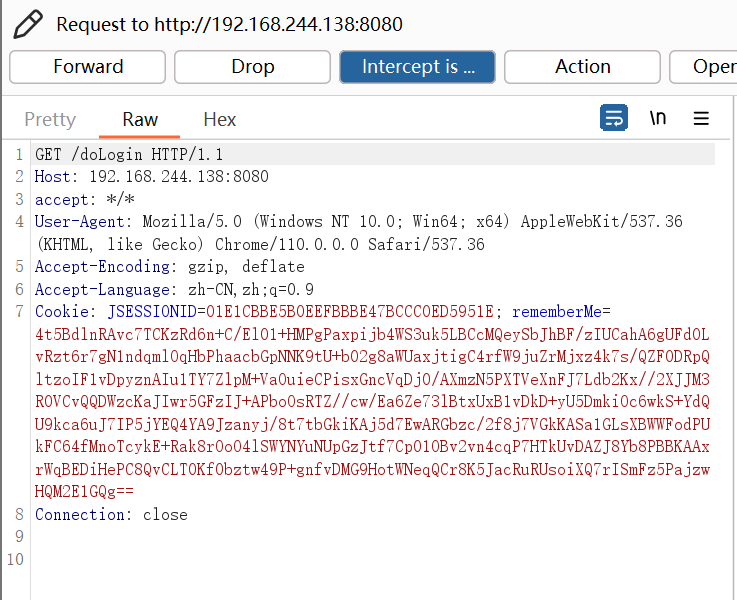Click the close value of Connection
The image size is (737, 600).
point(165,514)
